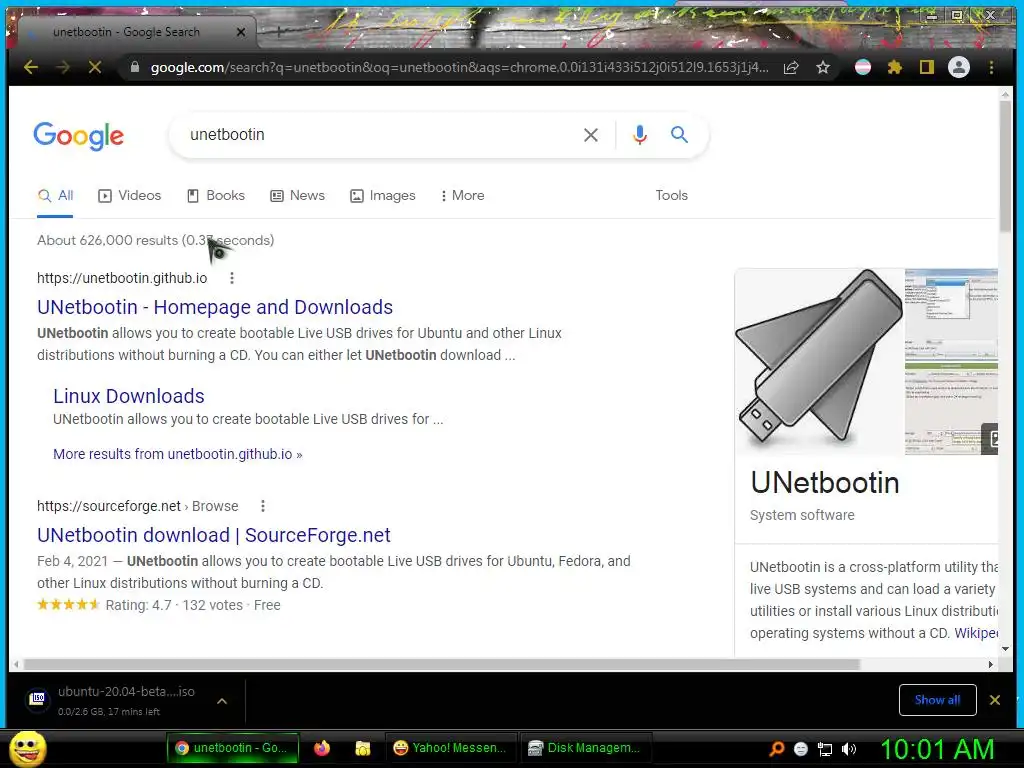The height and width of the screenshot is (768, 1024).
Task: Click the messenger smiley tray icon
Action: pyautogui.click(x=801, y=749)
